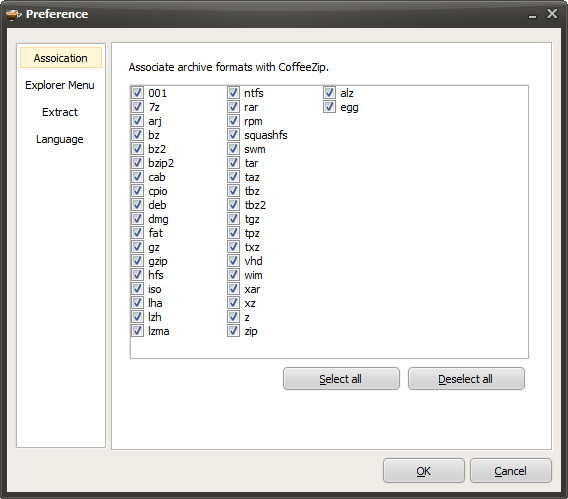The width and height of the screenshot is (568, 499).
Task: Toggle the rar association checkbox
Action: tap(233, 107)
